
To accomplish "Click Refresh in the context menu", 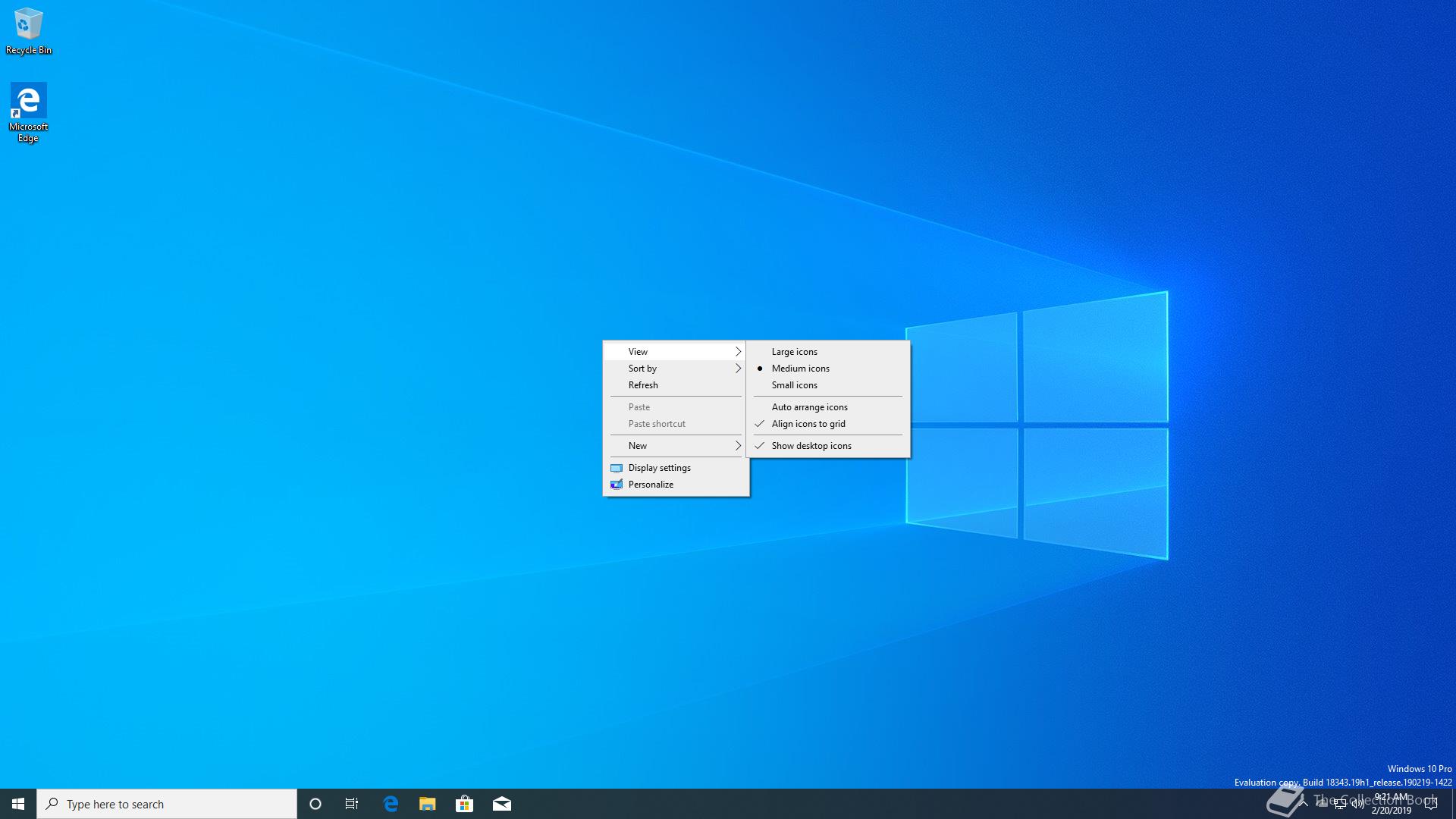I will [x=643, y=385].
